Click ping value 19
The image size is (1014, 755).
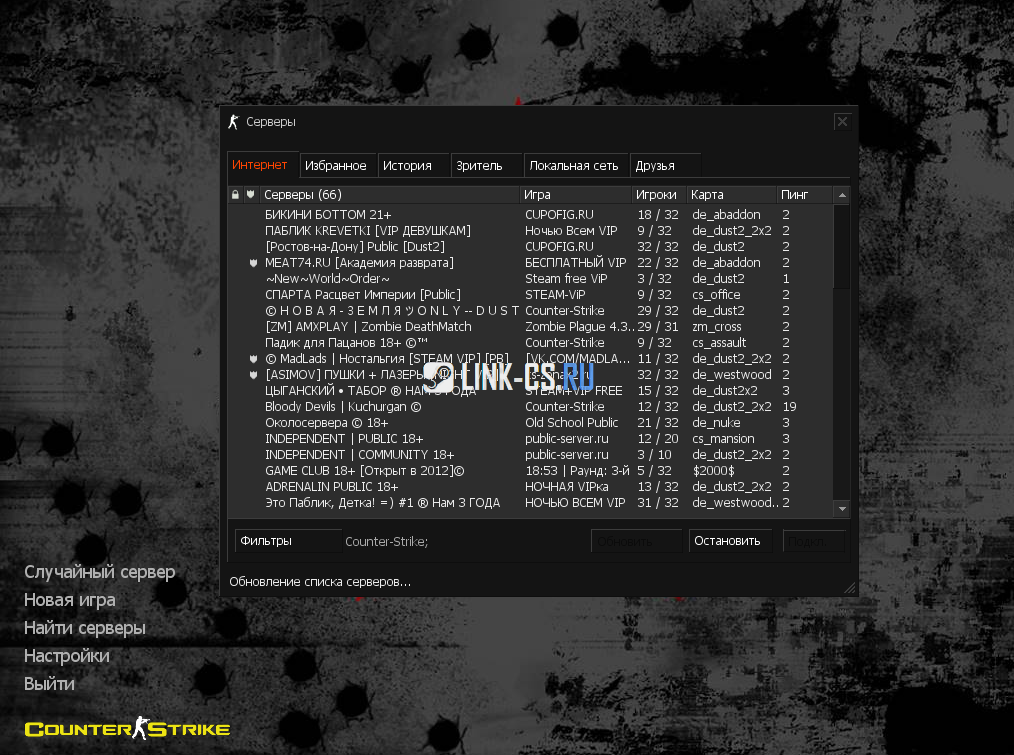(x=789, y=406)
